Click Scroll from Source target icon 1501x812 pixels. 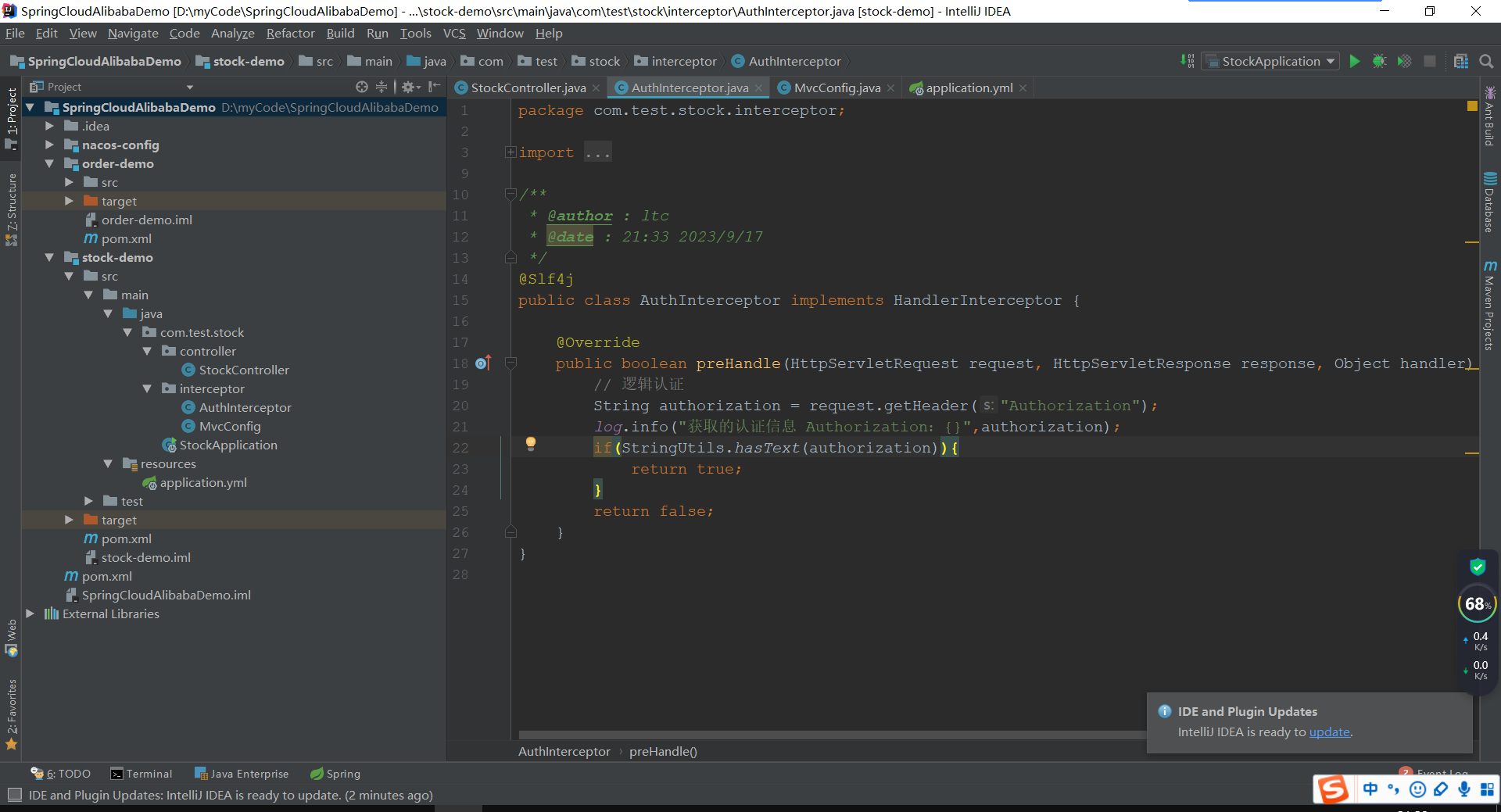(361, 87)
